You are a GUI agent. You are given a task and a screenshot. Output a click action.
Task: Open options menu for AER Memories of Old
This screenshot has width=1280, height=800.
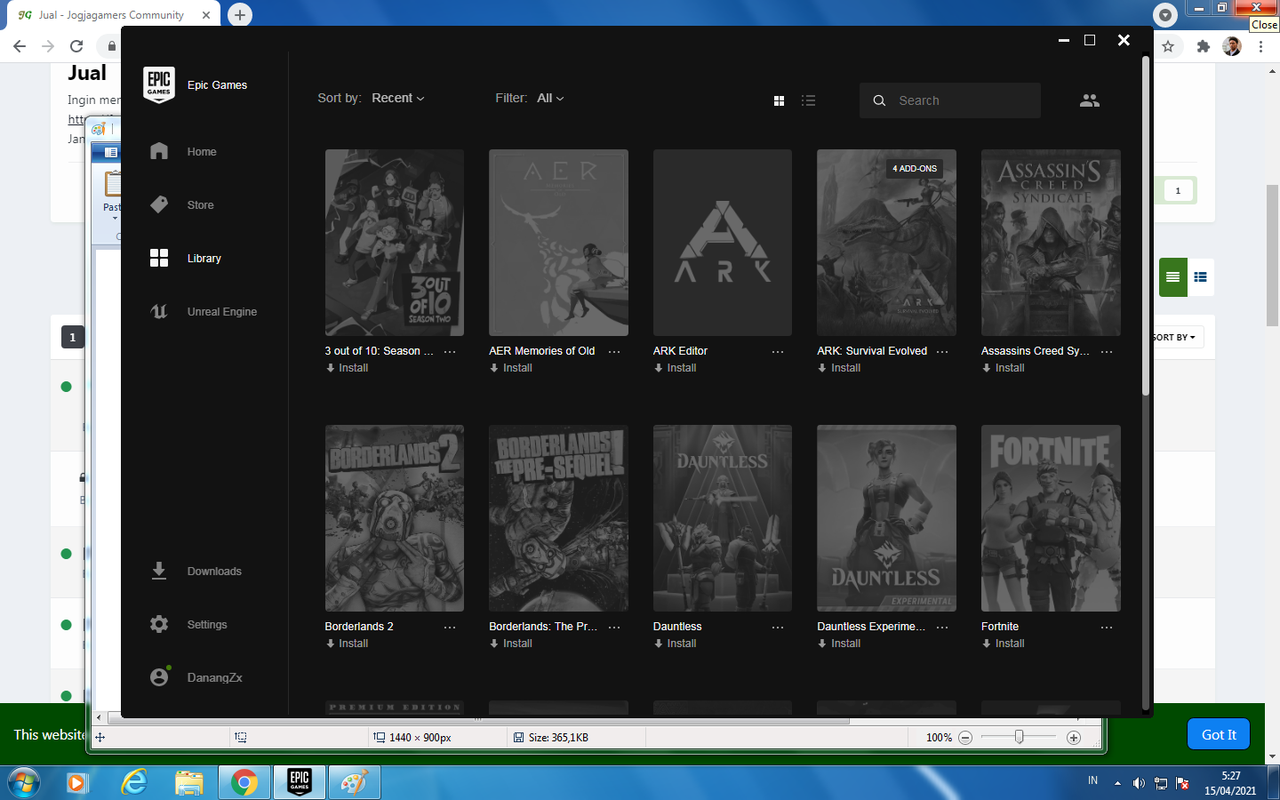click(614, 352)
